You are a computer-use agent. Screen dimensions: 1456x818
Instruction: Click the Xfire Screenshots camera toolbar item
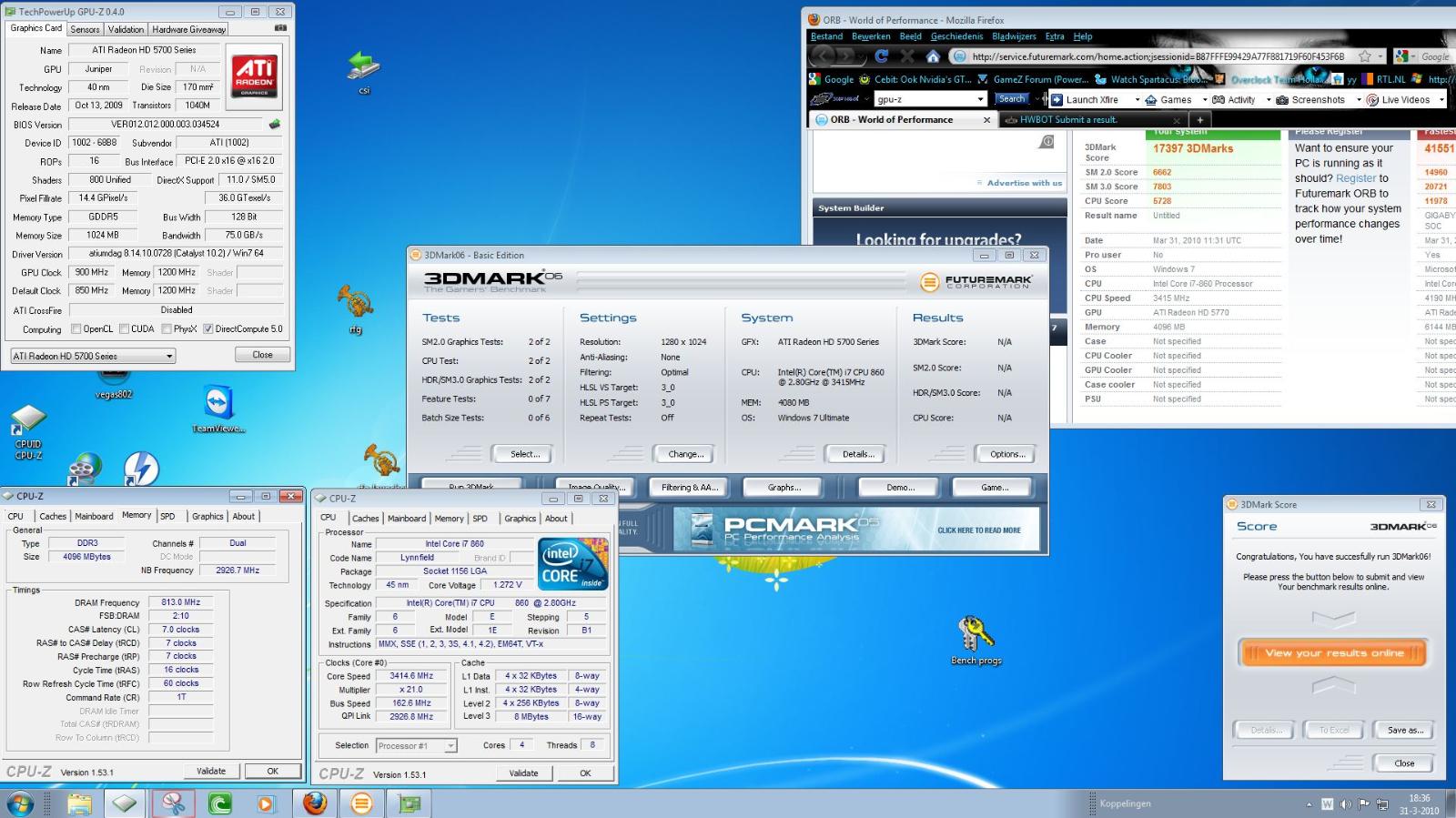[x=1310, y=99]
